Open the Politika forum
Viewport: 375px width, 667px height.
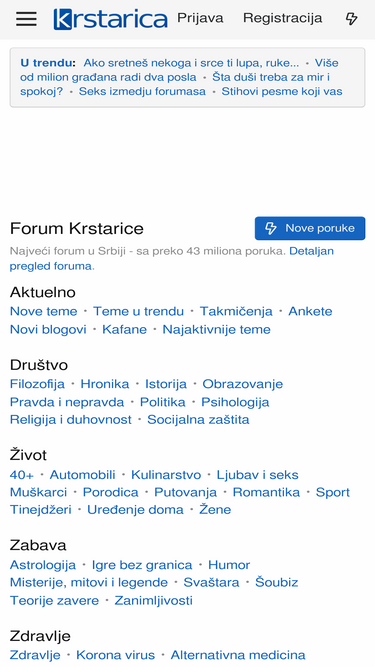[x=163, y=402]
